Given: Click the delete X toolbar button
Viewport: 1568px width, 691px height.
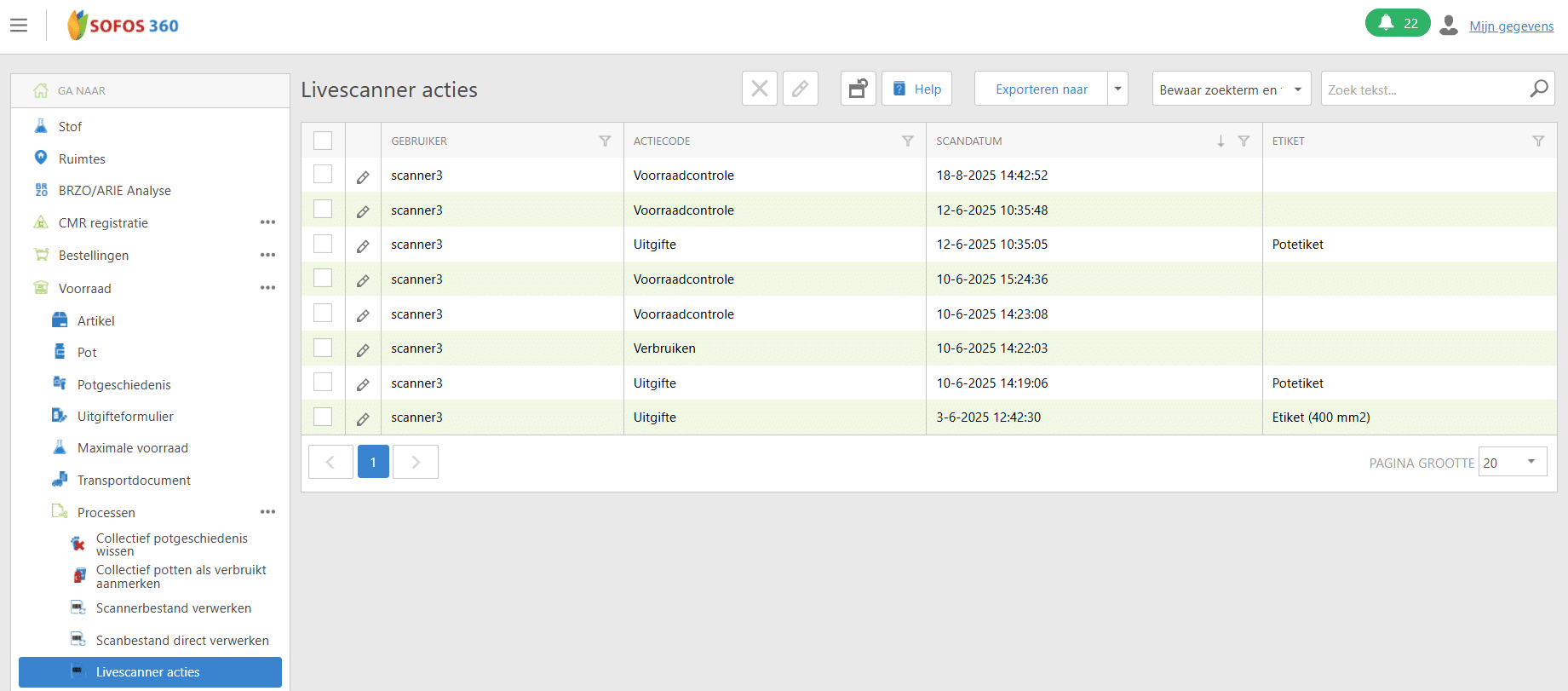Looking at the screenshot, I should pyautogui.click(x=760, y=89).
